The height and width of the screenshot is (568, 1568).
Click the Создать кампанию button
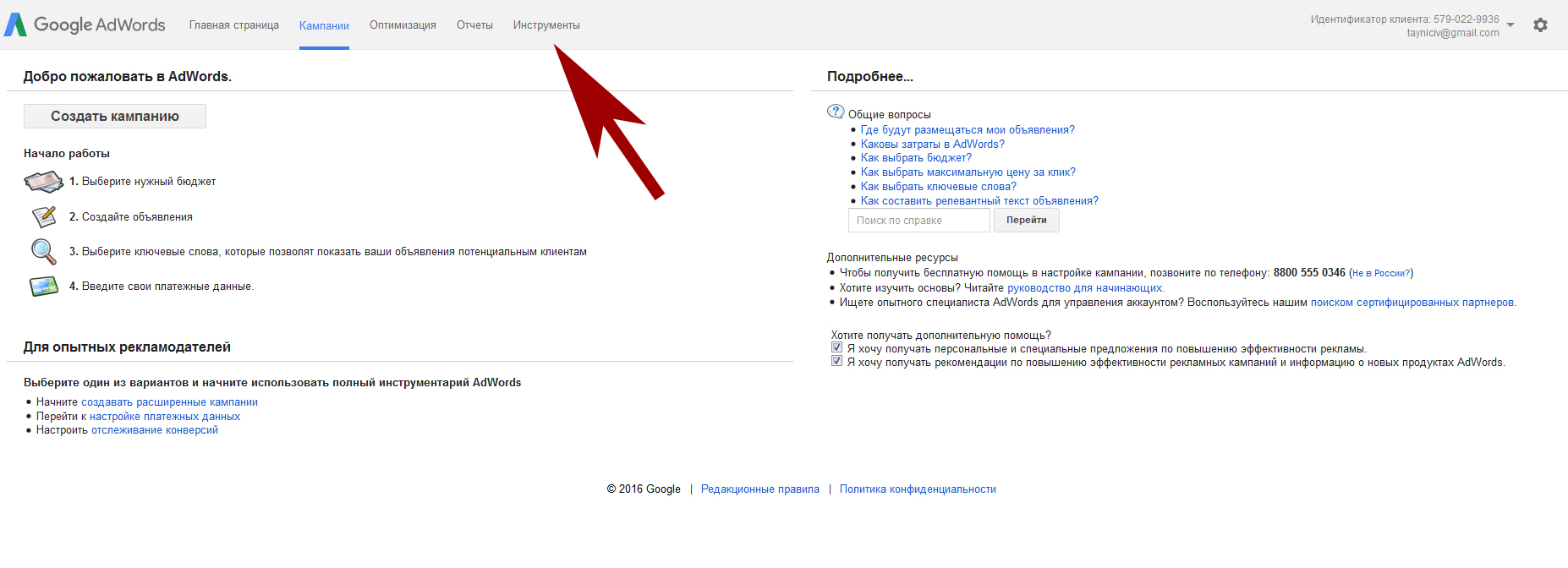click(x=115, y=117)
